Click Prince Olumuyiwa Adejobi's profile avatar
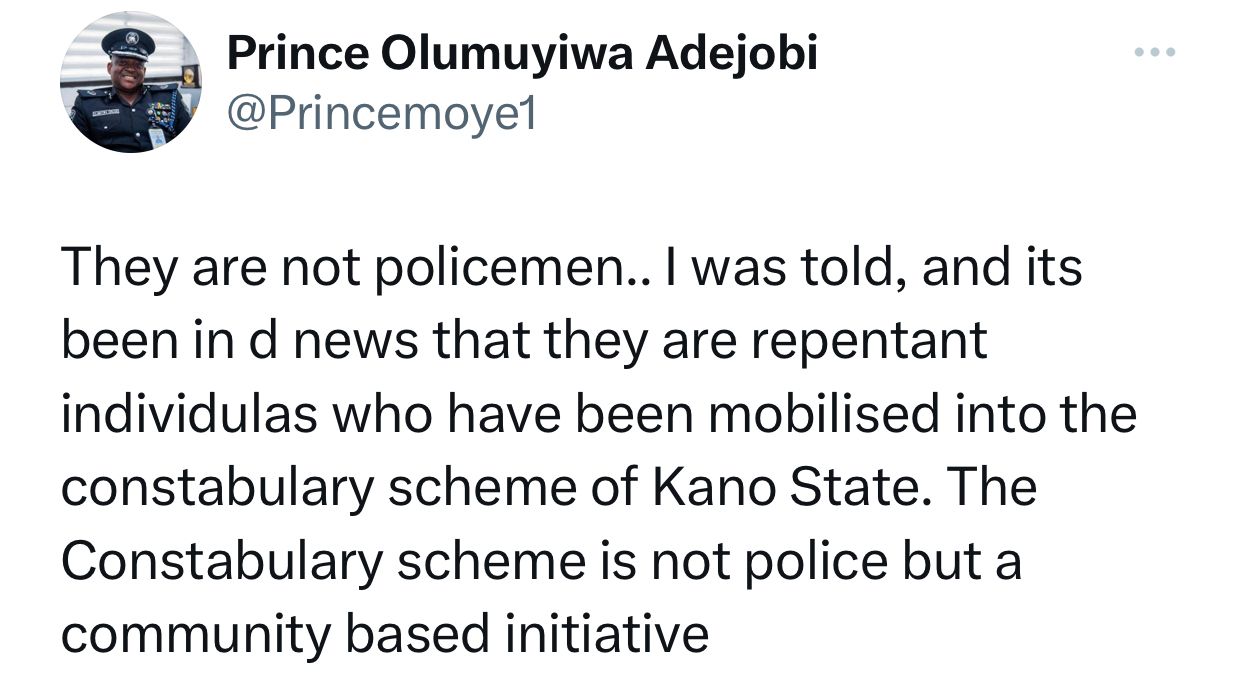1242x684 pixels. pos(129,83)
